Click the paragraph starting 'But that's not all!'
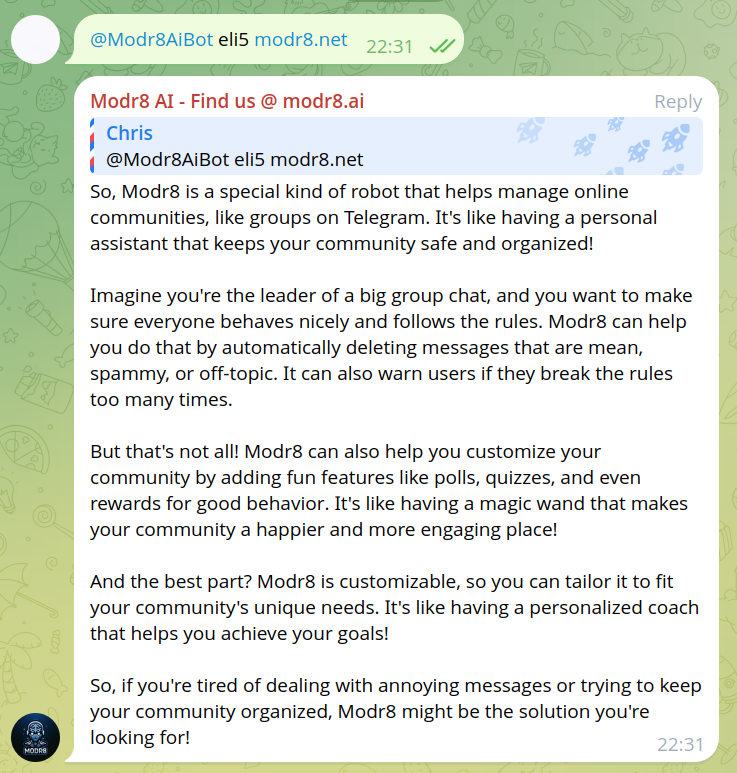The height and width of the screenshot is (773, 737). (388, 490)
